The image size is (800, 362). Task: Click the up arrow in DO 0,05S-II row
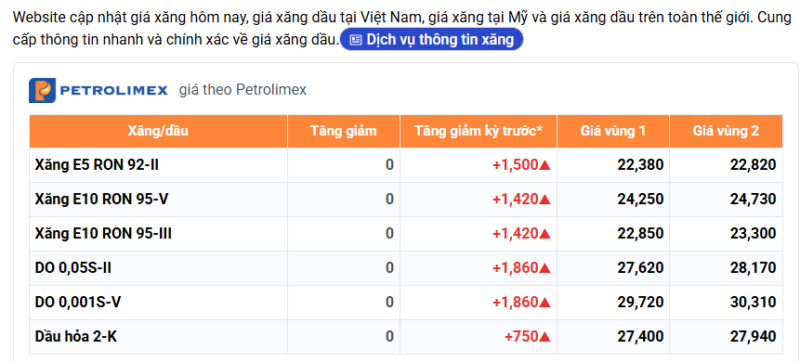click(545, 268)
